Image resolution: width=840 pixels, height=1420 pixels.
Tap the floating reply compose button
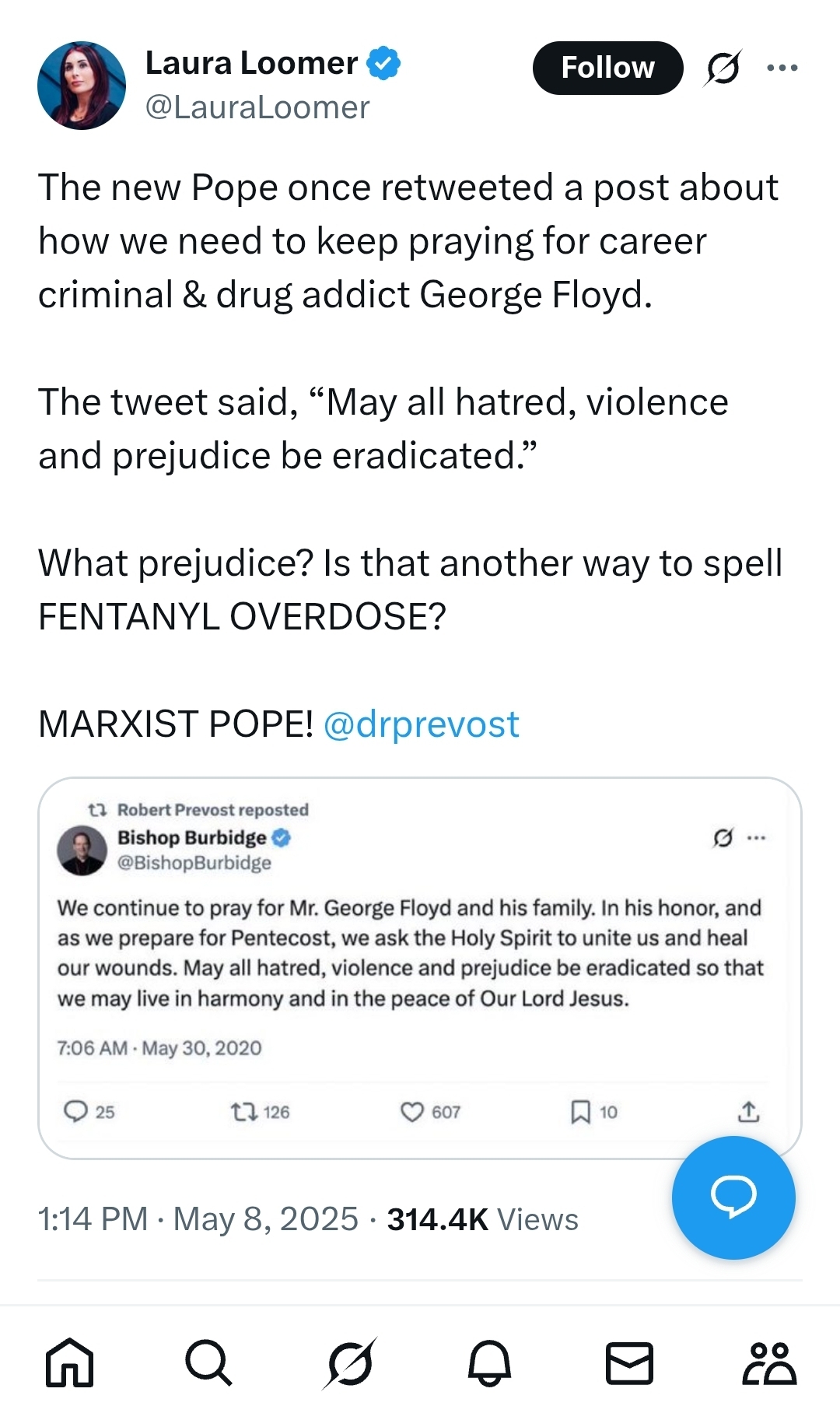click(733, 1197)
